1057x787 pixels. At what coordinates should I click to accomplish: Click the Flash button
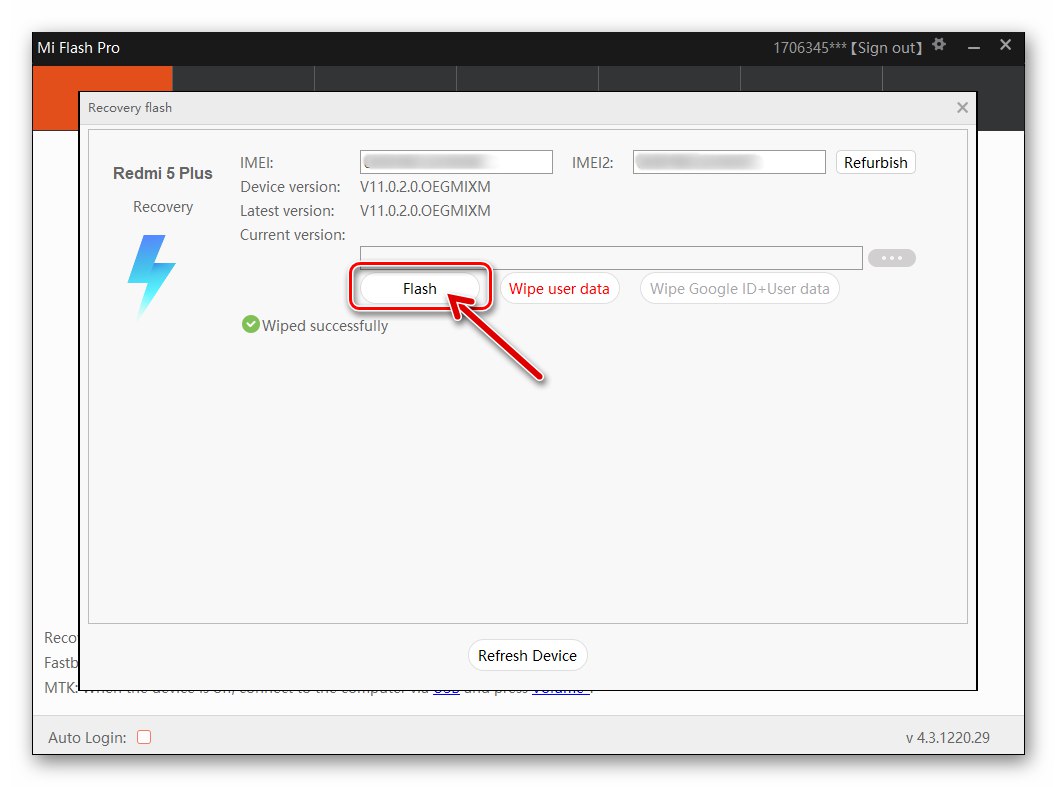coord(420,289)
